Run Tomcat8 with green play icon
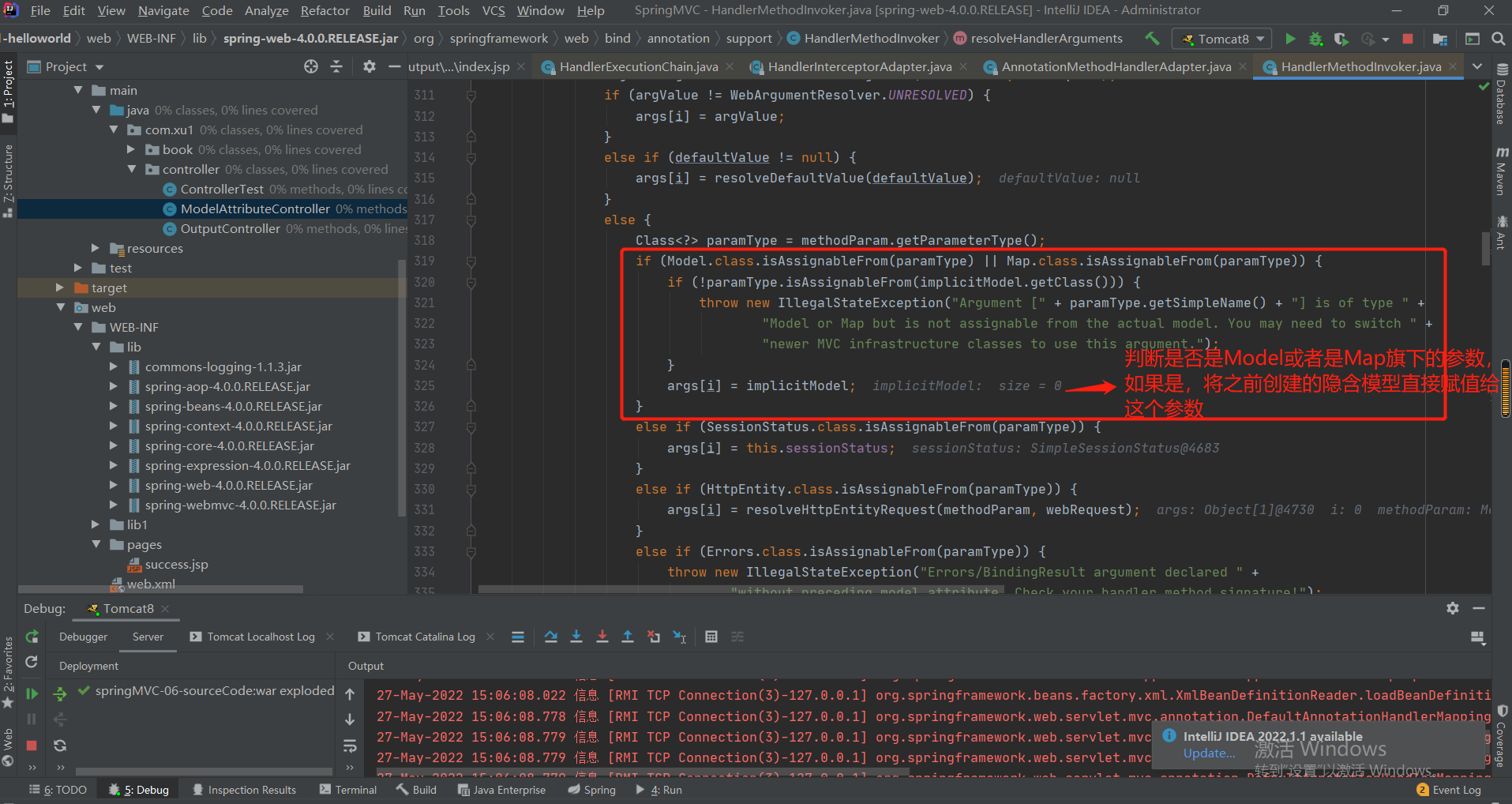Screen dimensions: 1512x804 click(x=1290, y=39)
